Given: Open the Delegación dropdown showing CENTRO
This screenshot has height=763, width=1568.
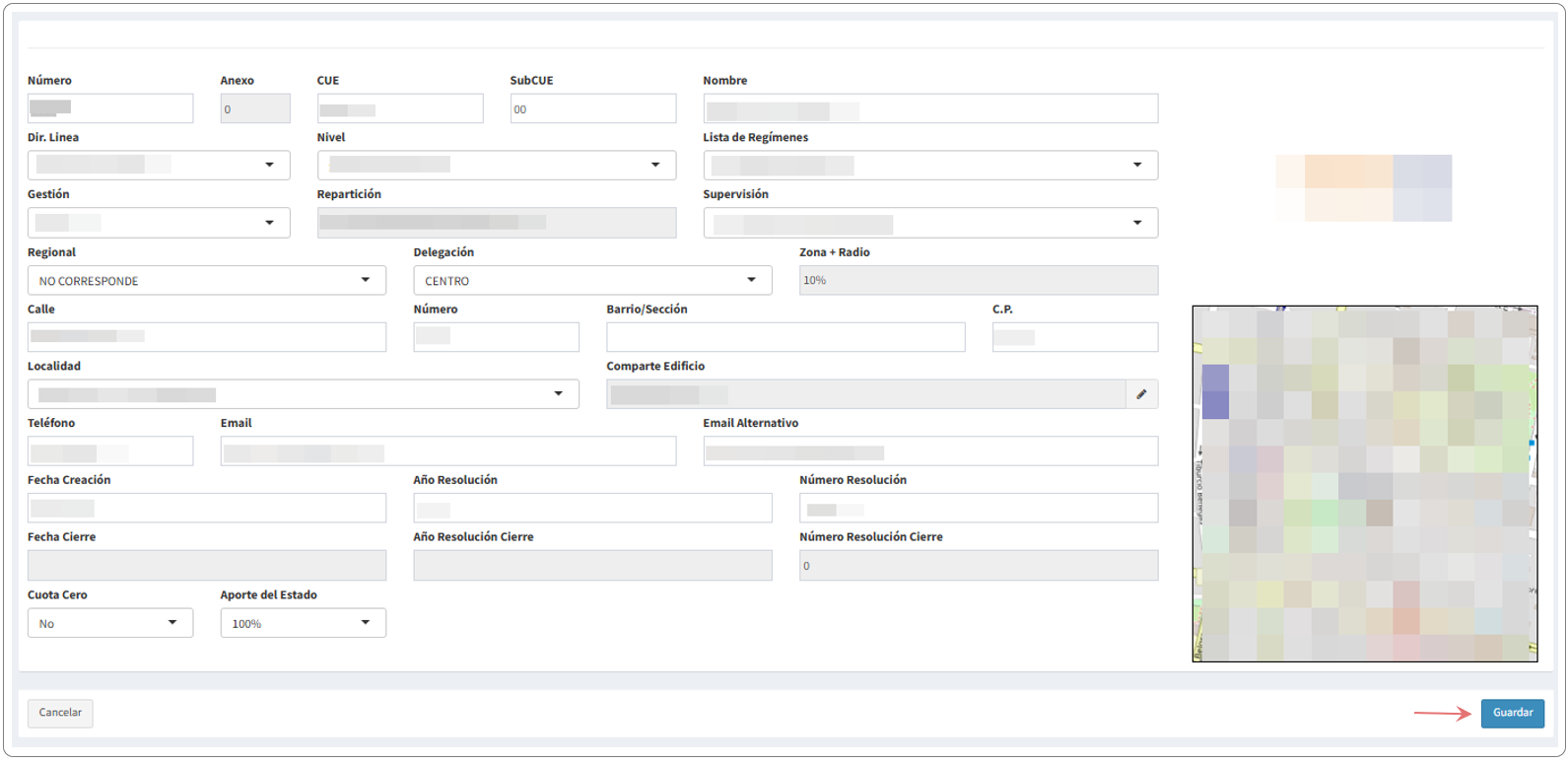Looking at the screenshot, I should [x=592, y=281].
